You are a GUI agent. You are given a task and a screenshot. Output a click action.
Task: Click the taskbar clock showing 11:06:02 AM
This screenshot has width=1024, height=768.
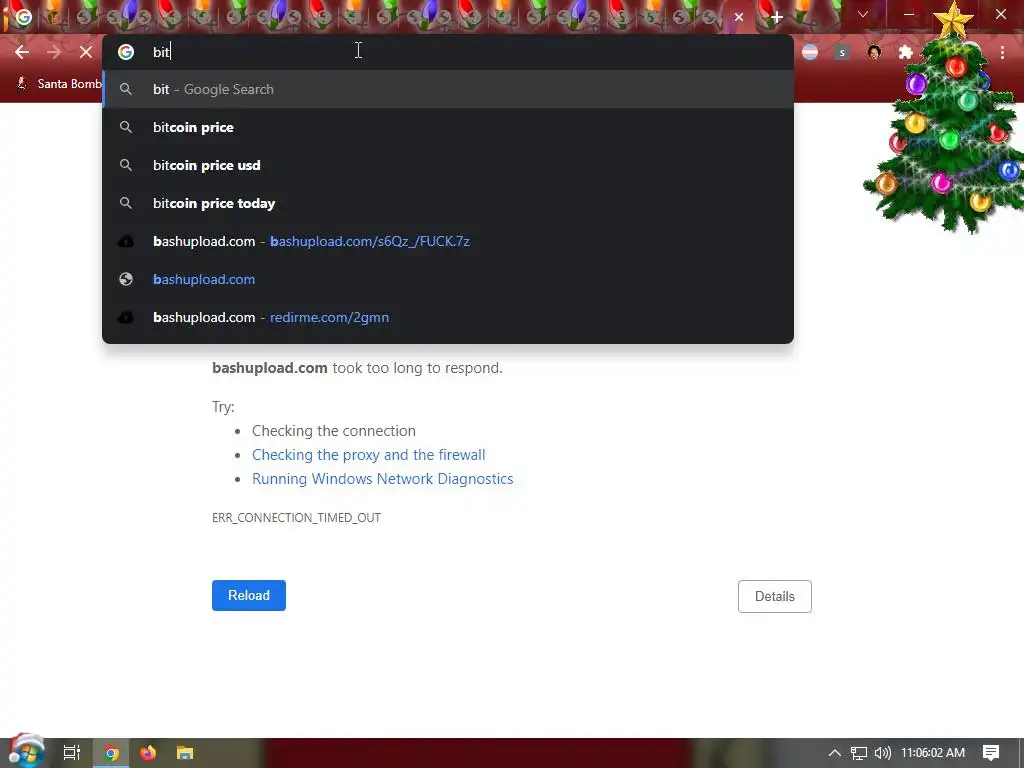click(x=933, y=753)
